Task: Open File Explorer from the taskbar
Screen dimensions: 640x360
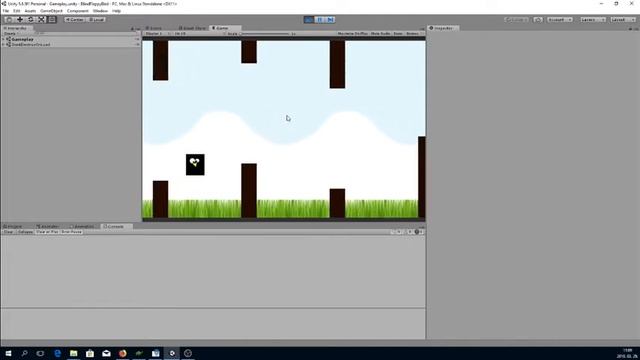Action: click(x=73, y=353)
